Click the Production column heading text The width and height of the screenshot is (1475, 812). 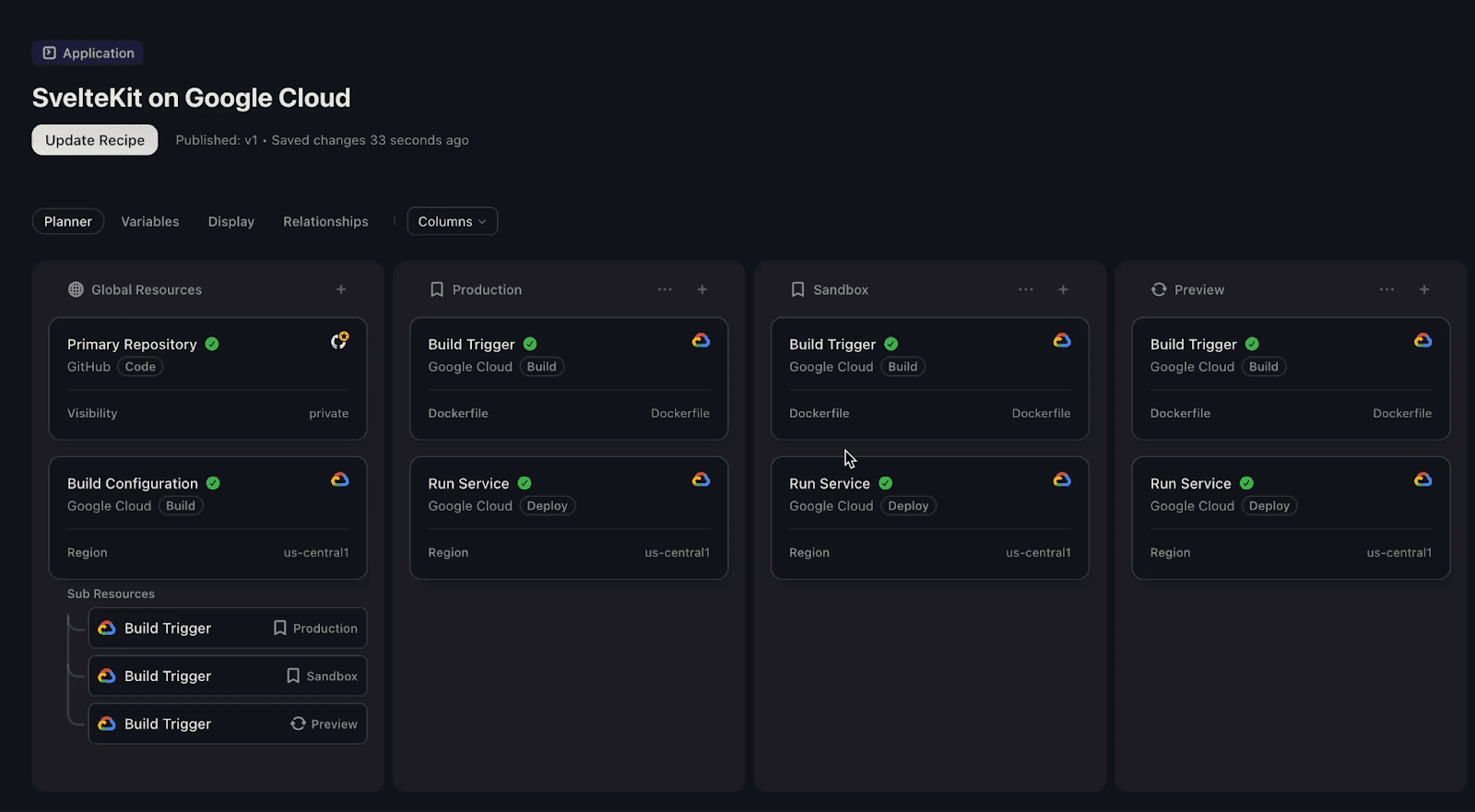(x=487, y=289)
